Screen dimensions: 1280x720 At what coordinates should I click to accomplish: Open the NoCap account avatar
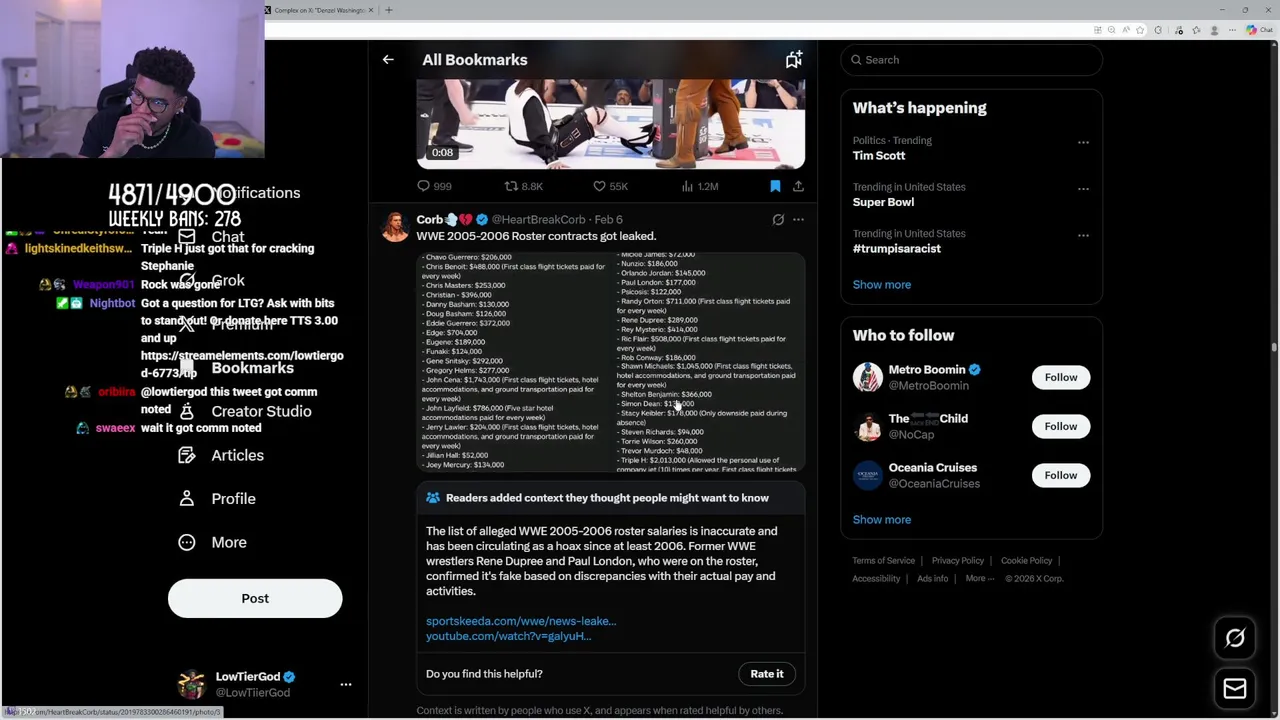[x=867, y=426]
